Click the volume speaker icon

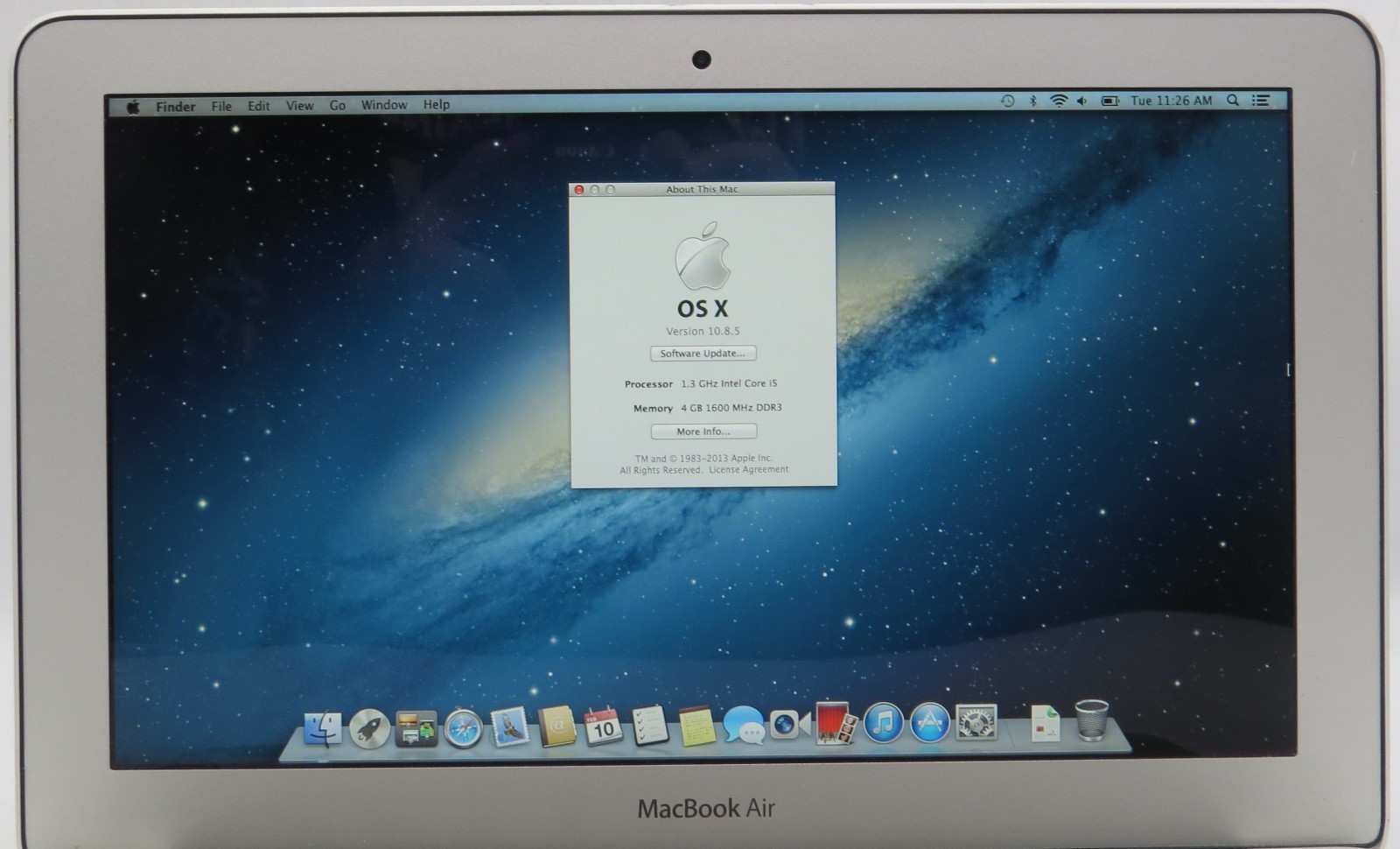1082,102
